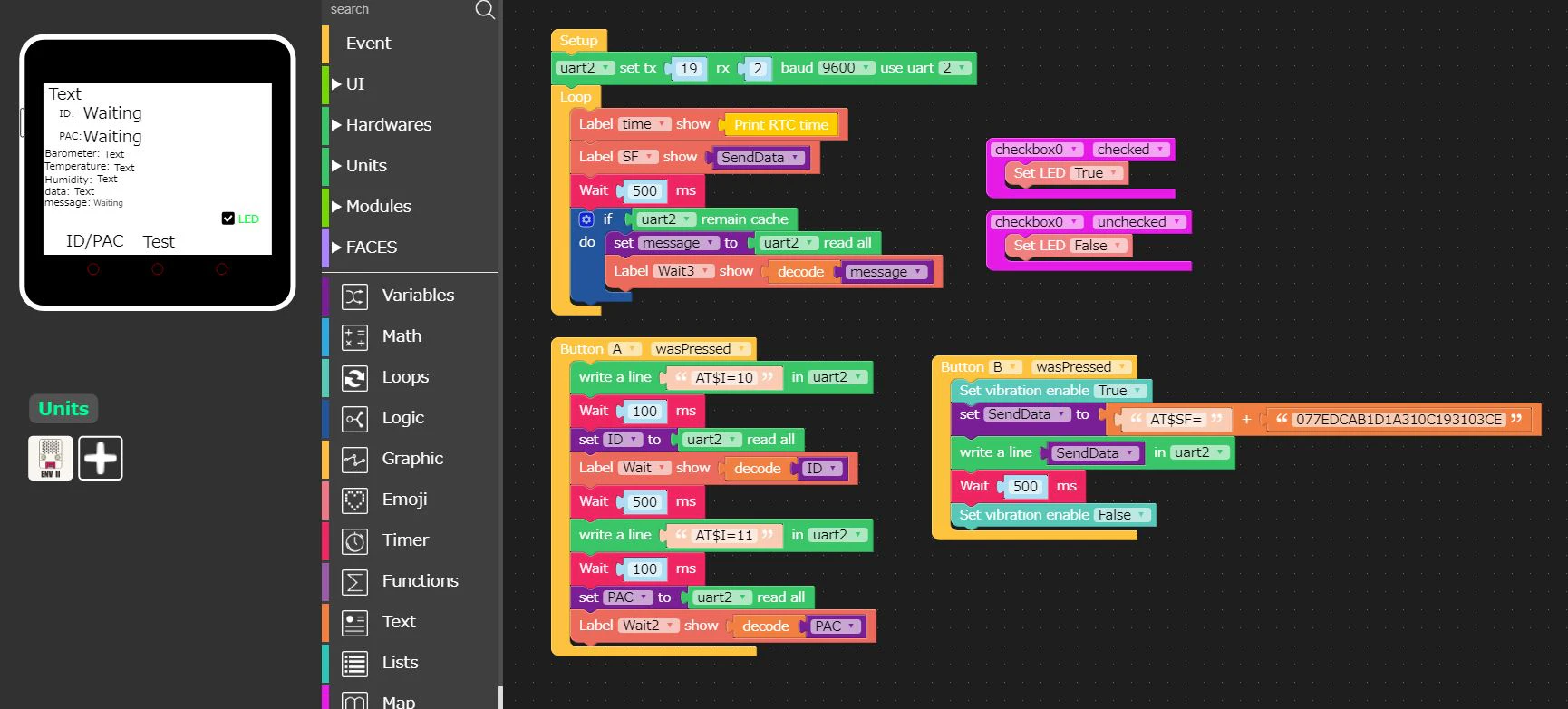Click the Setup block header
This screenshot has width=1568, height=709.
point(578,41)
